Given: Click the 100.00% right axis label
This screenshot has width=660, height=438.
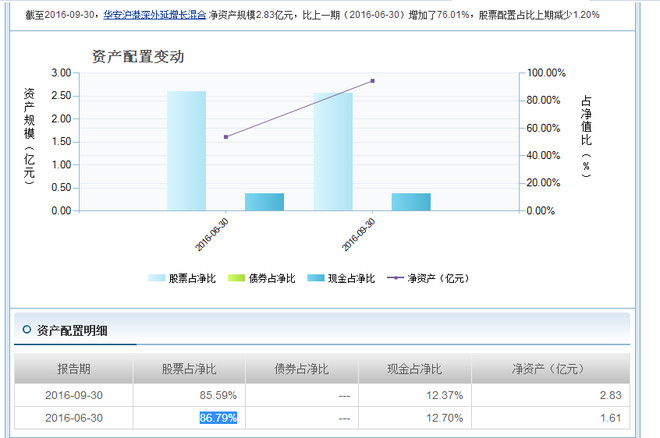Looking at the screenshot, I should [546, 73].
